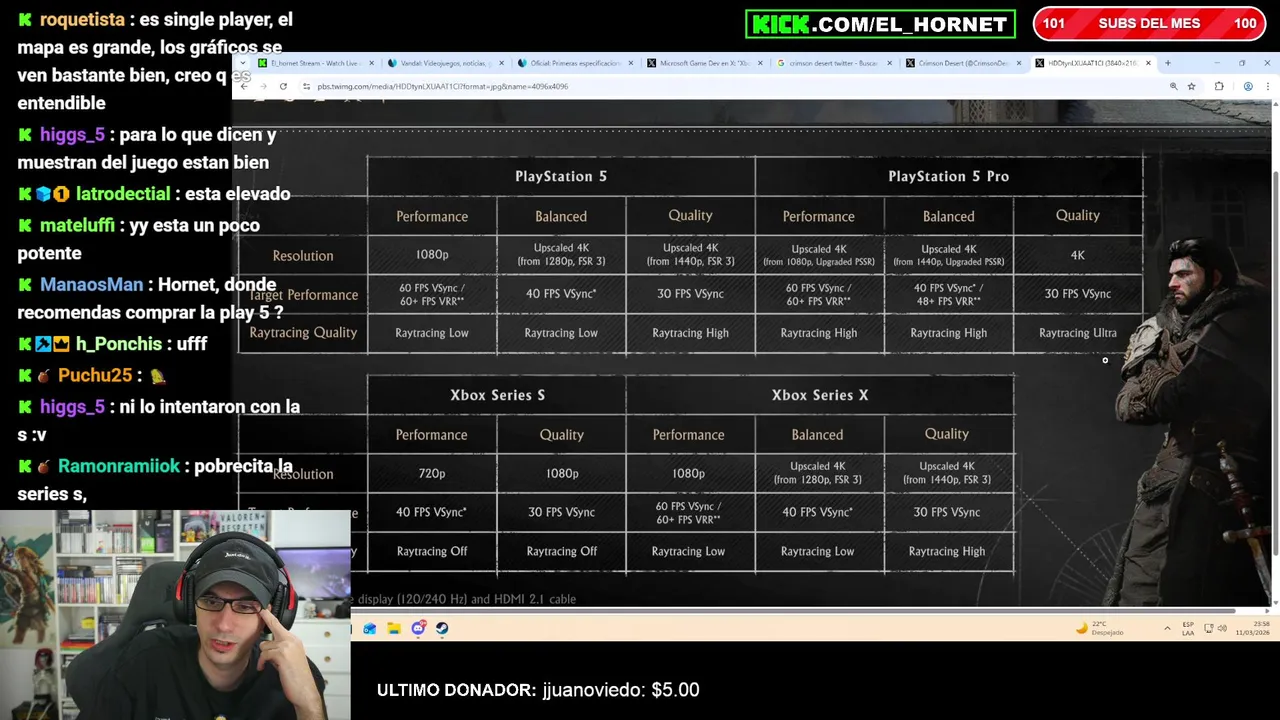Screen dimensions: 1280x720
Task: Click the site info icon beside the URL
Action: (x=307, y=86)
